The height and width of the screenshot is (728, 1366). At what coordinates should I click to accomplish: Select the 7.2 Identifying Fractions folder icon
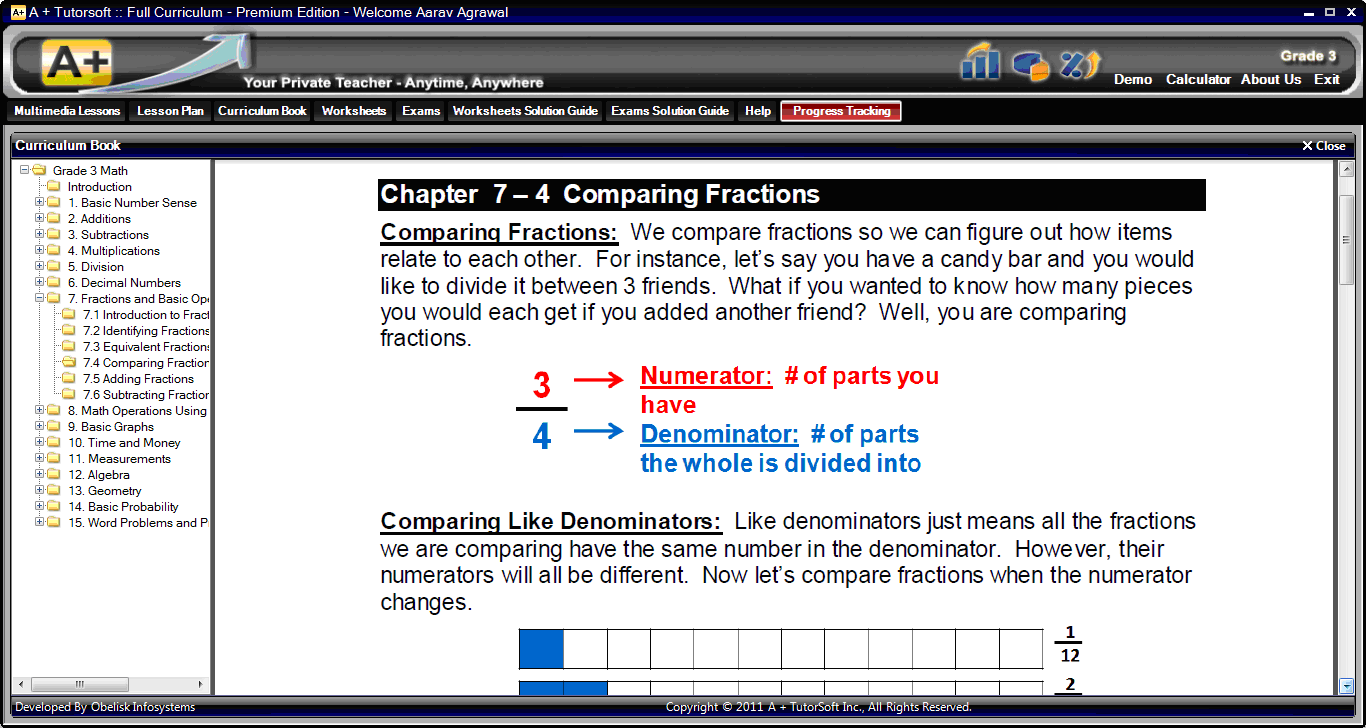click(69, 331)
